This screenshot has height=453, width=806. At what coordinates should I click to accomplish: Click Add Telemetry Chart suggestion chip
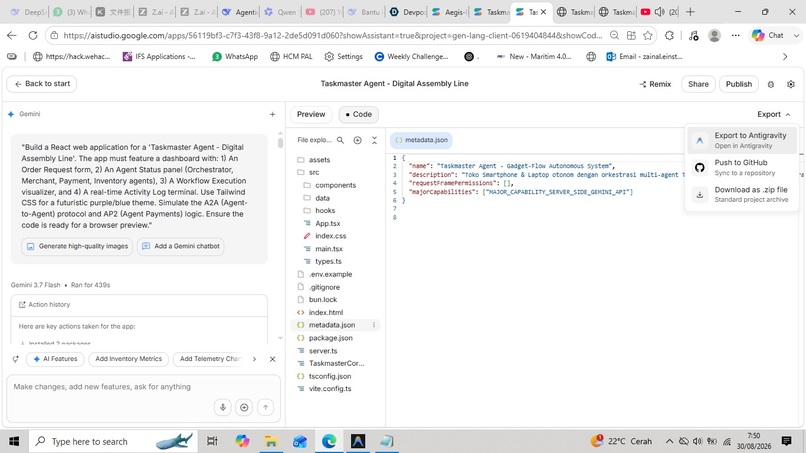[x=210, y=359]
